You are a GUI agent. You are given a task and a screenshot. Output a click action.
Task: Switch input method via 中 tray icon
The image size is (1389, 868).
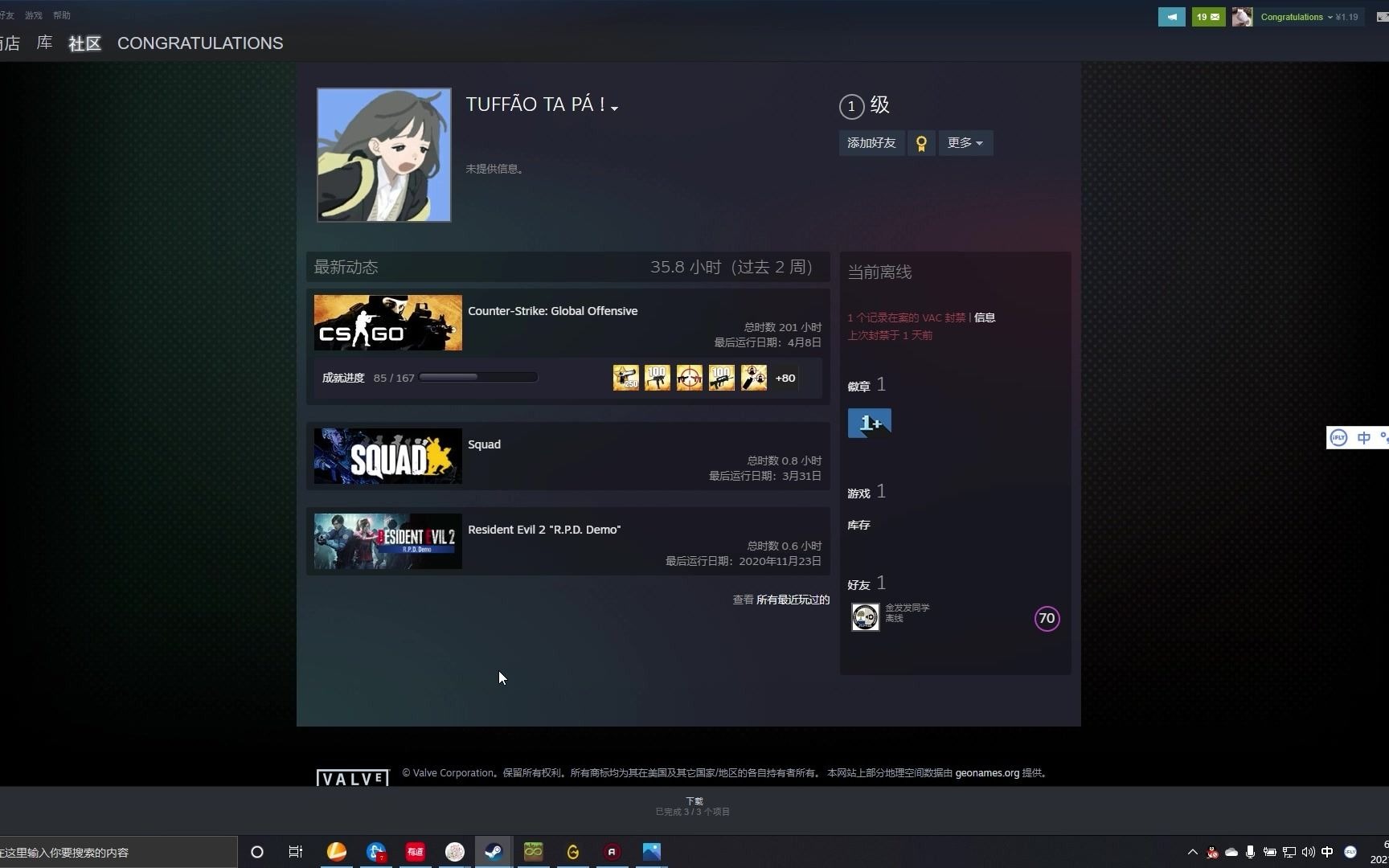[1327, 853]
